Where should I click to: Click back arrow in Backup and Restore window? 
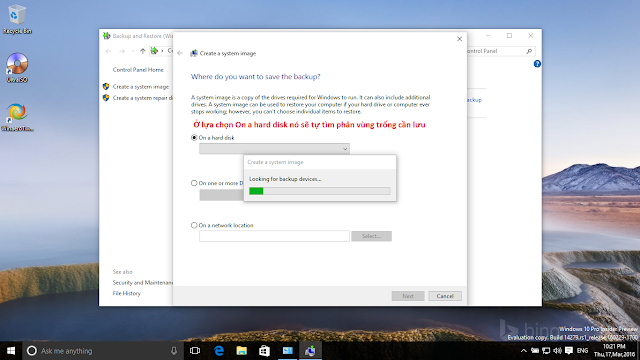(108, 51)
